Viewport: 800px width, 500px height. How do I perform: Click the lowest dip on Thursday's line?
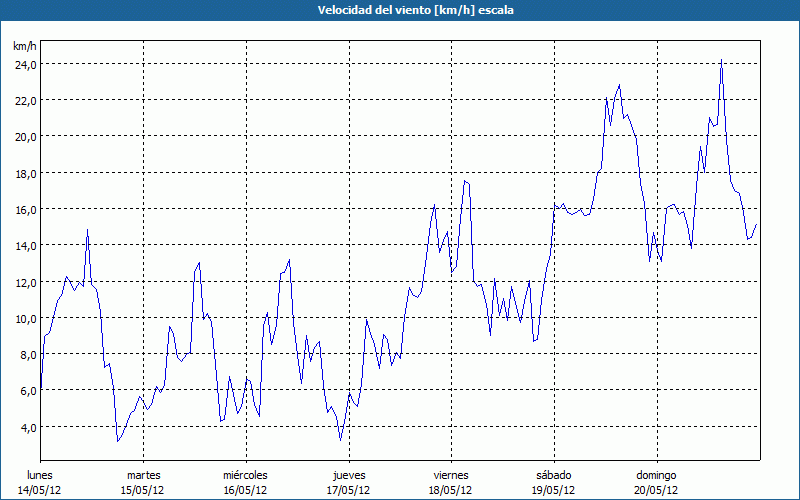coord(341,439)
